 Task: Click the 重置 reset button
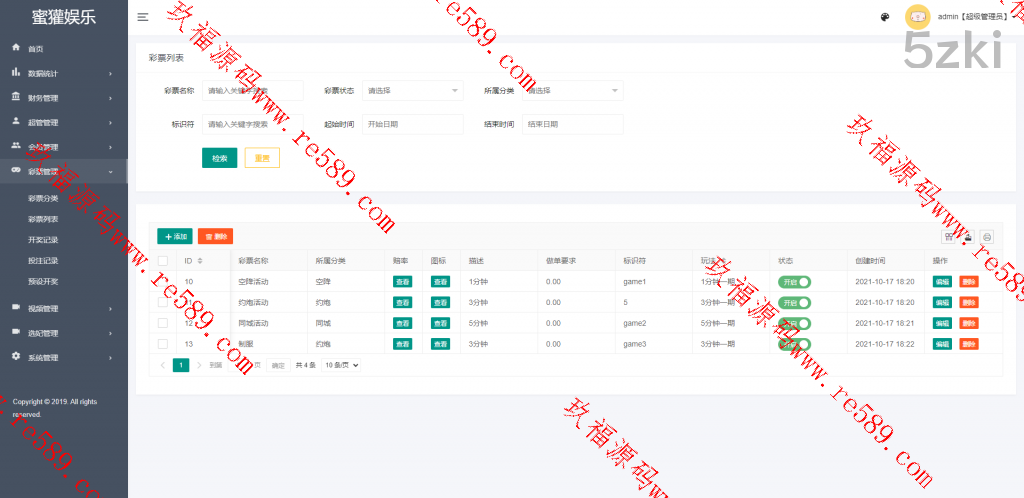262,158
